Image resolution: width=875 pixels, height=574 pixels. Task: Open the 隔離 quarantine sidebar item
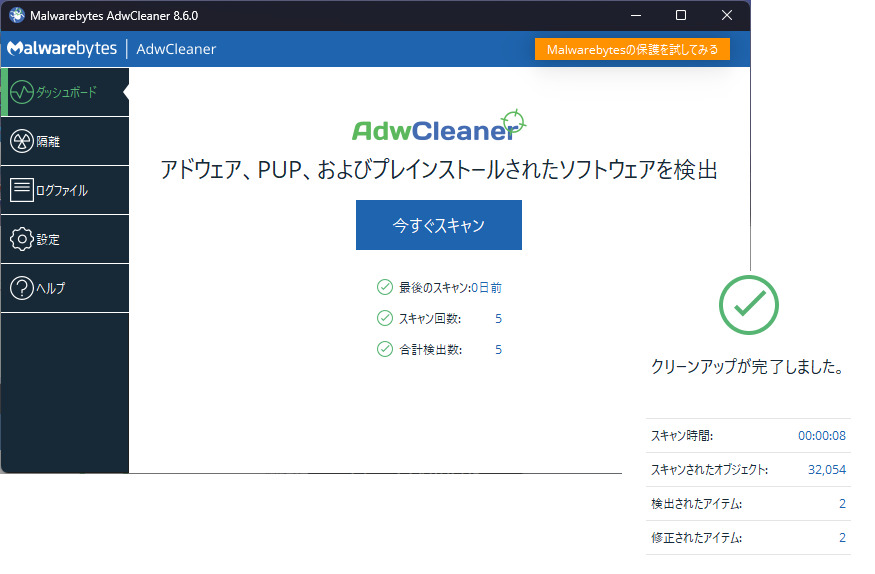[65, 141]
